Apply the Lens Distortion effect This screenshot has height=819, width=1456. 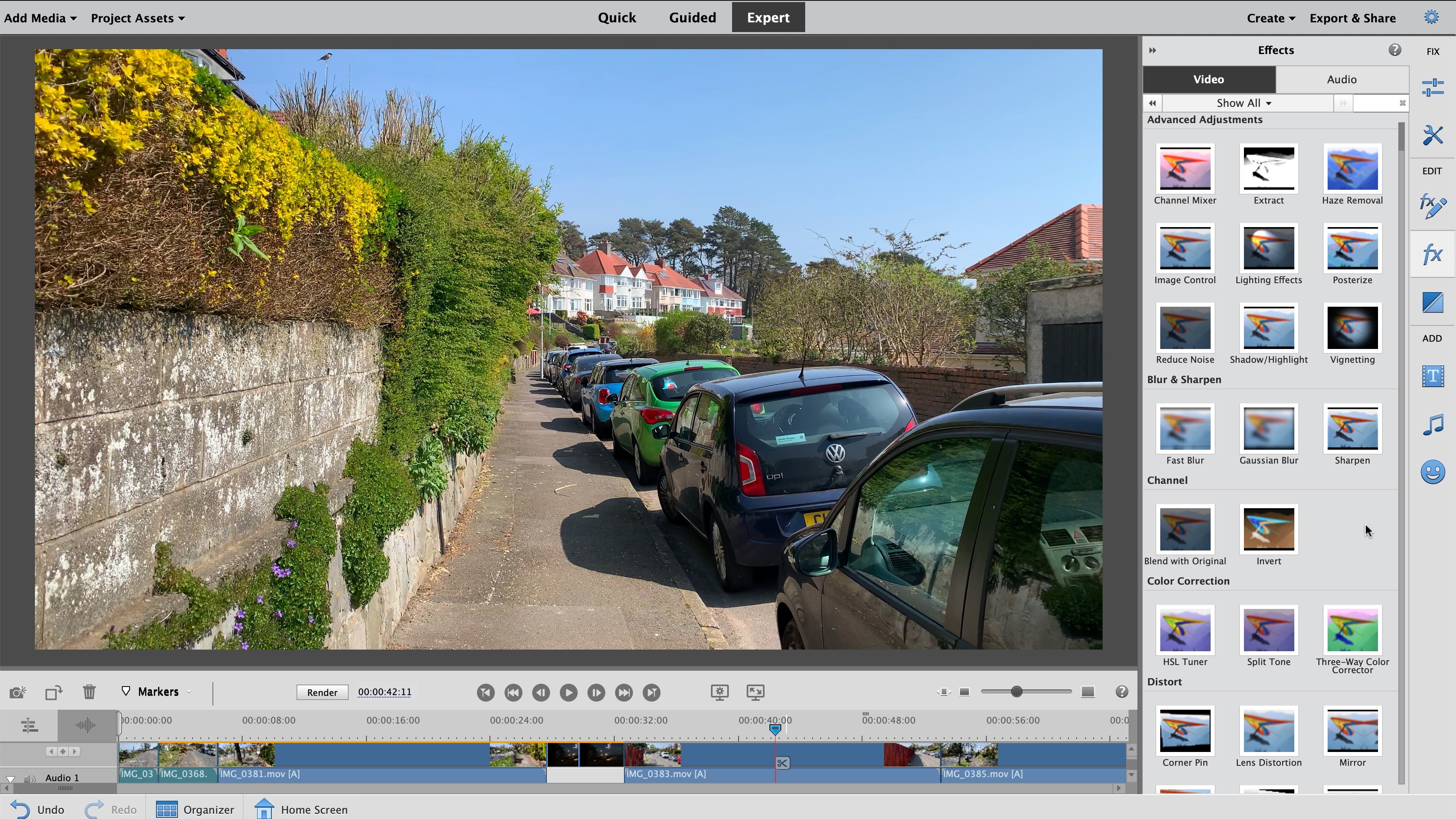pyautogui.click(x=1267, y=730)
